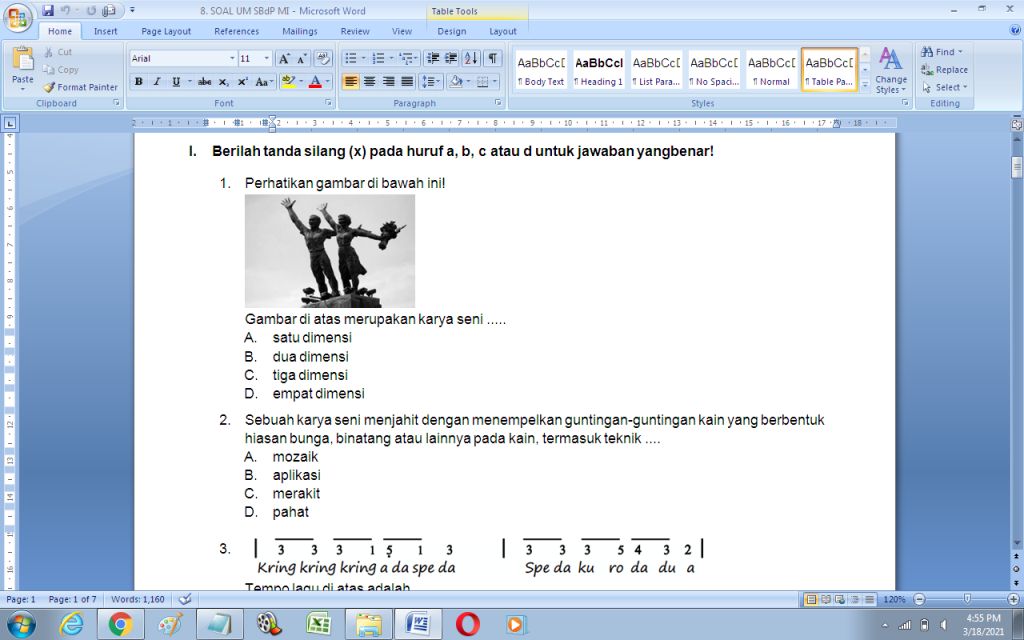Screen dimensions: 1024x640
Task: Open Paragraph dialog launcher
Action: (498, 103)
